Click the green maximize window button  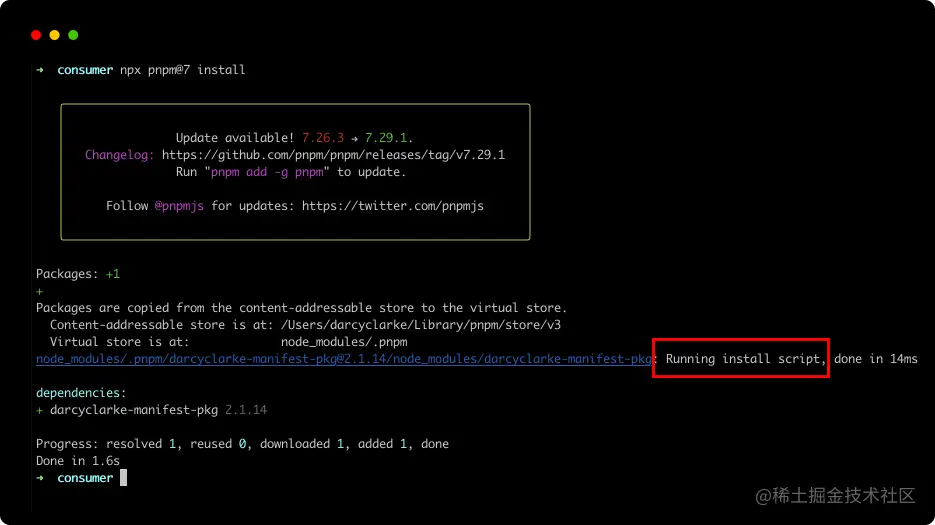(73, 35)
